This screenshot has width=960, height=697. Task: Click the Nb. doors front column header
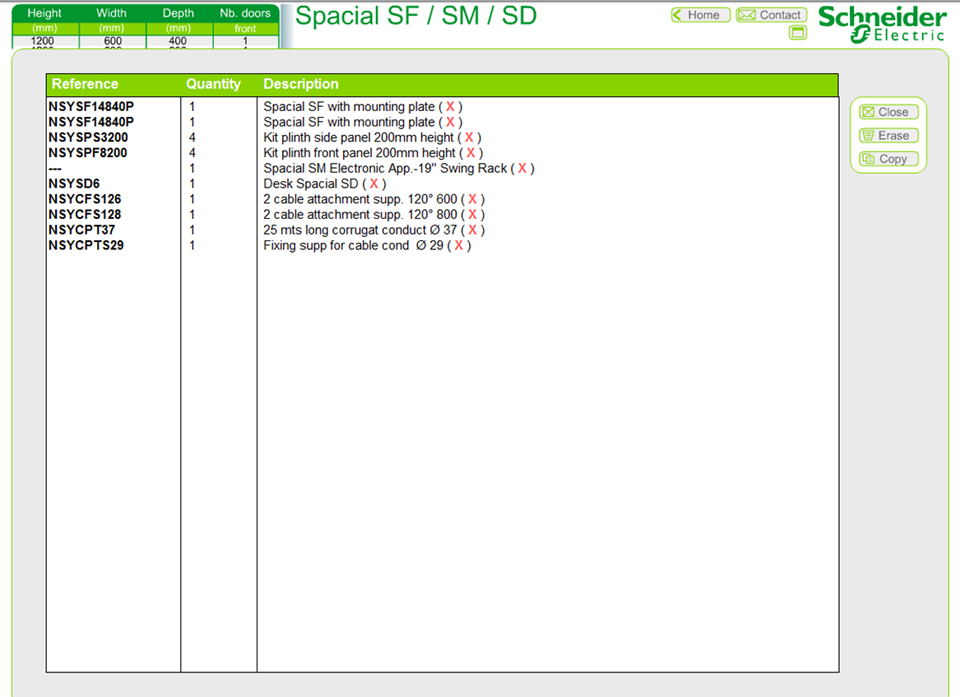pyautogui.click(x=246, y=20)
